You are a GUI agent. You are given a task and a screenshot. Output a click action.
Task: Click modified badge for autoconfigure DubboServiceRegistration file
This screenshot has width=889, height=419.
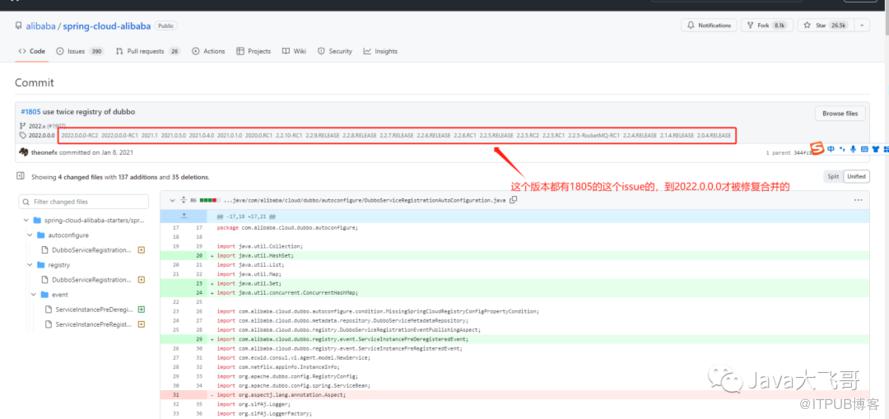pos(142,250)
